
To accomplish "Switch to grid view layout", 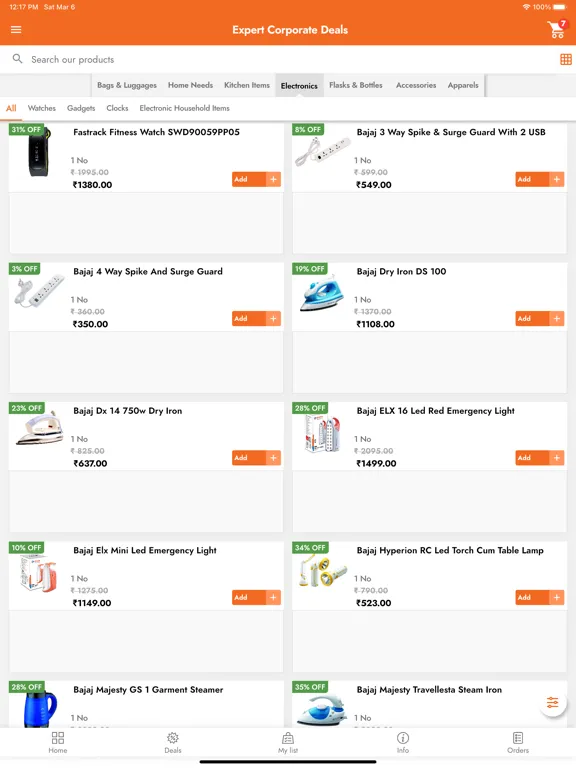I will coord(566,59).
